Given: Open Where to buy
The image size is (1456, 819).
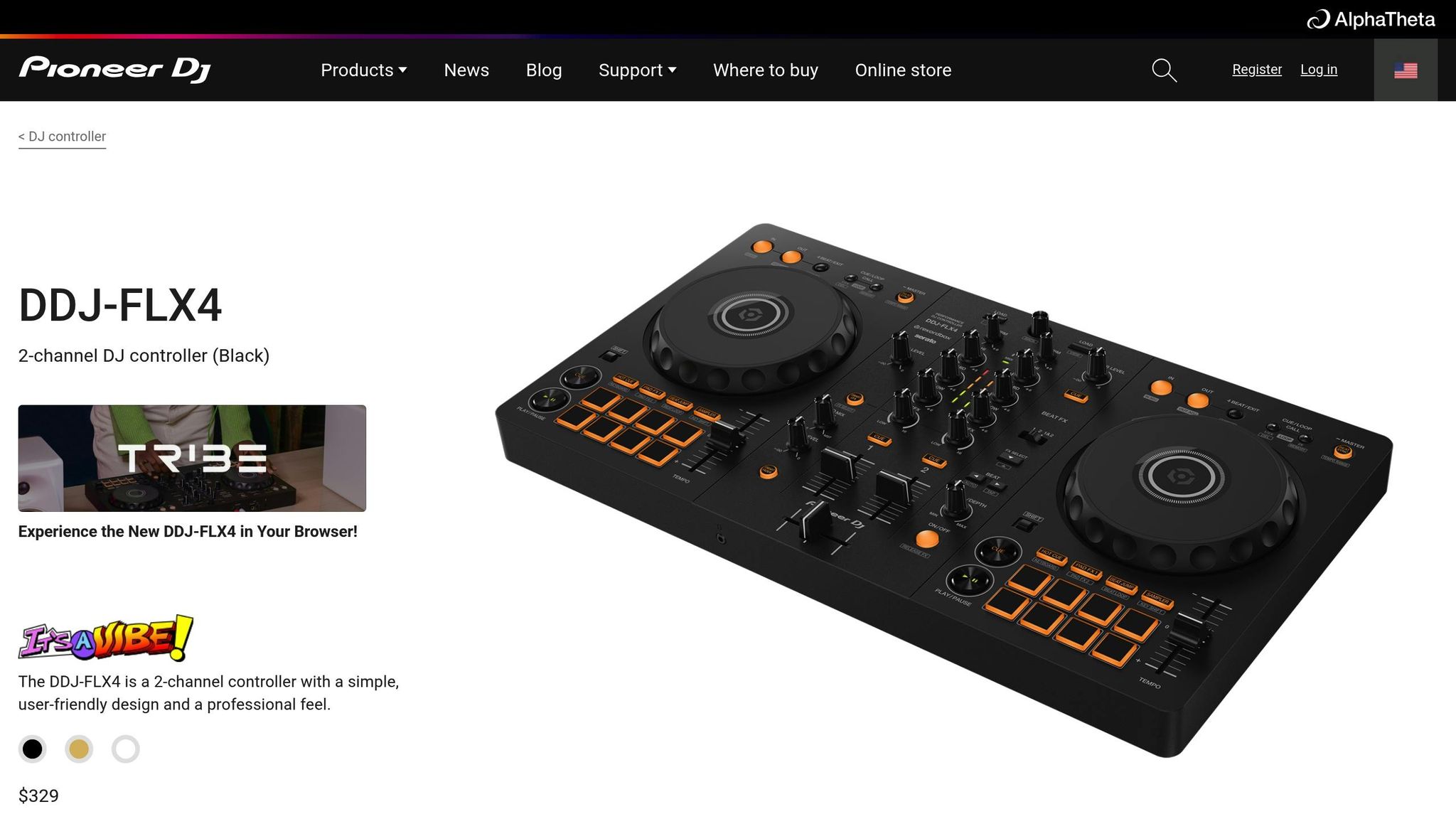Looking at the screenshot, I should click(x=765, y=70).
